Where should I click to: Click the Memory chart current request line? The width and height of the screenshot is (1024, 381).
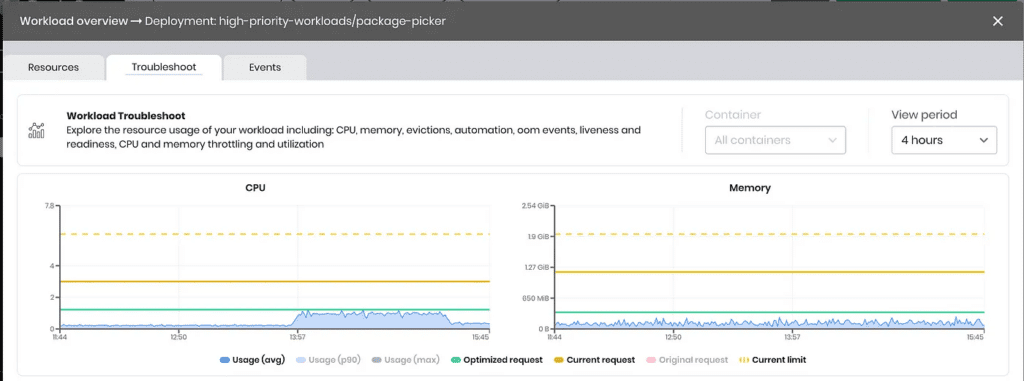pos(769,272)
